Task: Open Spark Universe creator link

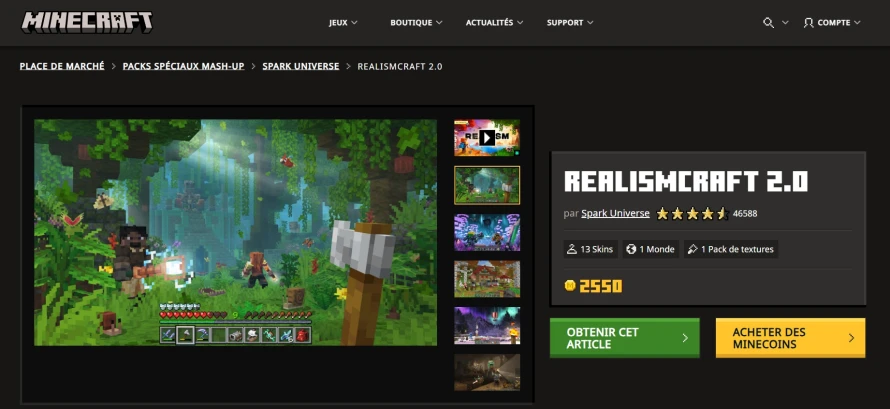Action: (615, 214)
